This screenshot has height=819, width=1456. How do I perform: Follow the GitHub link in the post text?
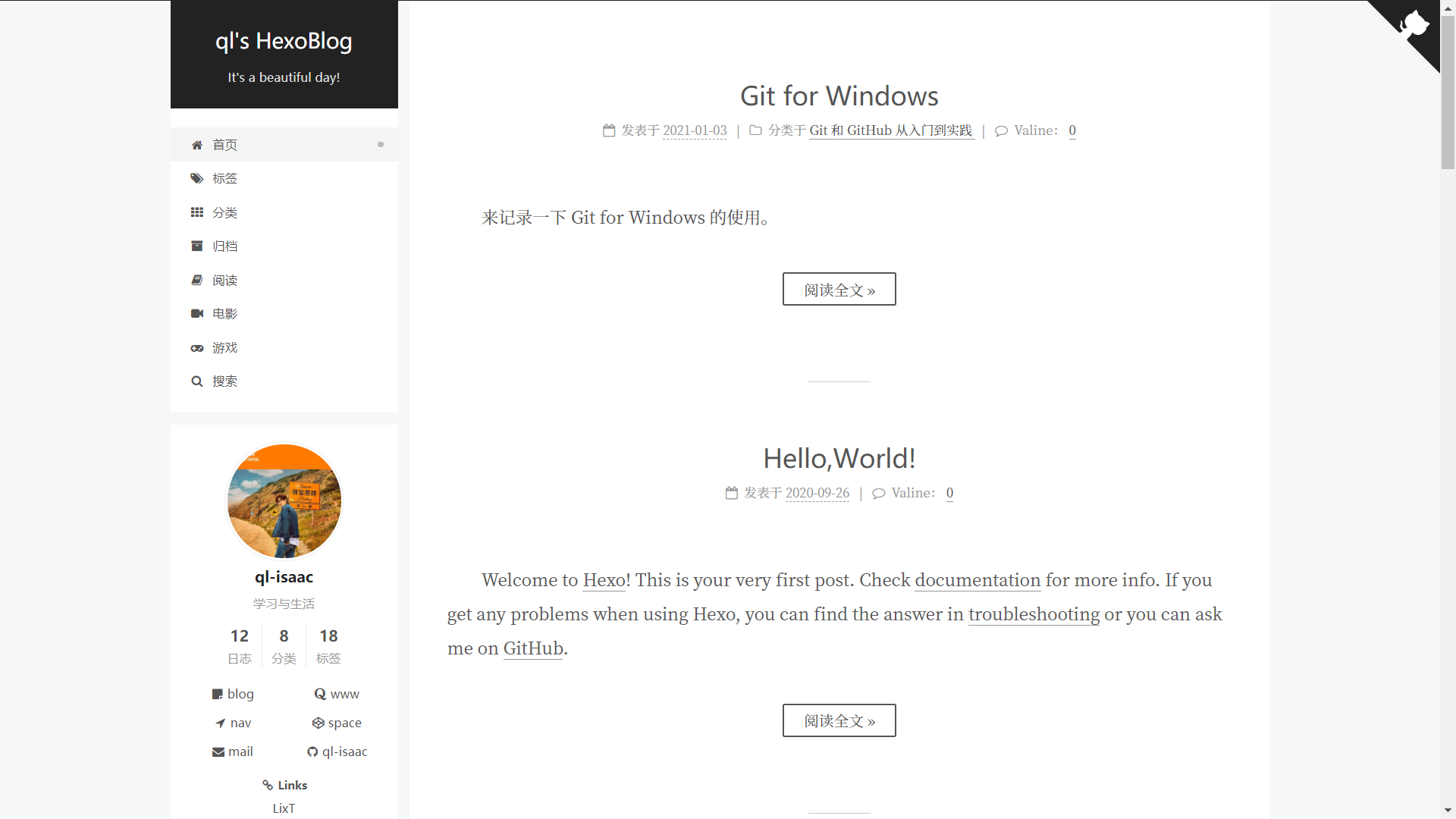[x=533, y=648]
